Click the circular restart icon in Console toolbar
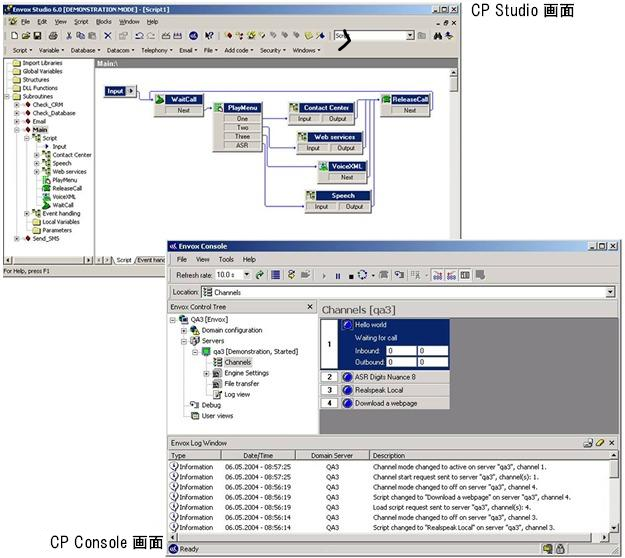The height and width of the screenshot is (558, 625). [x=362, y=275]
